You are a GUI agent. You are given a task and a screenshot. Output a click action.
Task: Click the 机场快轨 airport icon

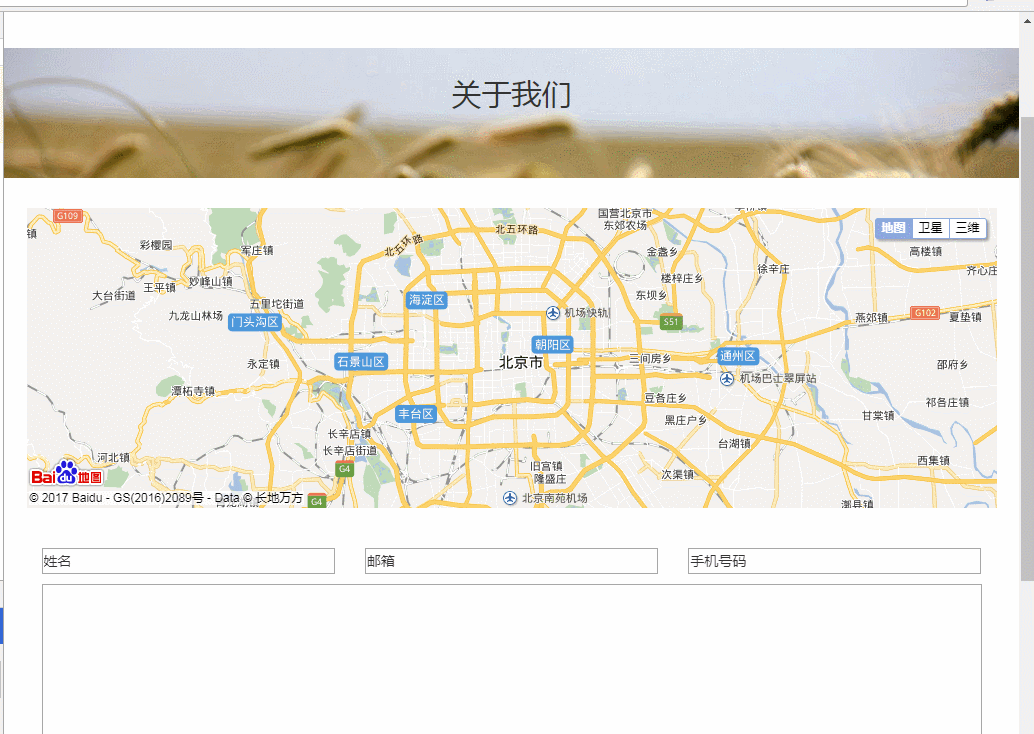553,313
